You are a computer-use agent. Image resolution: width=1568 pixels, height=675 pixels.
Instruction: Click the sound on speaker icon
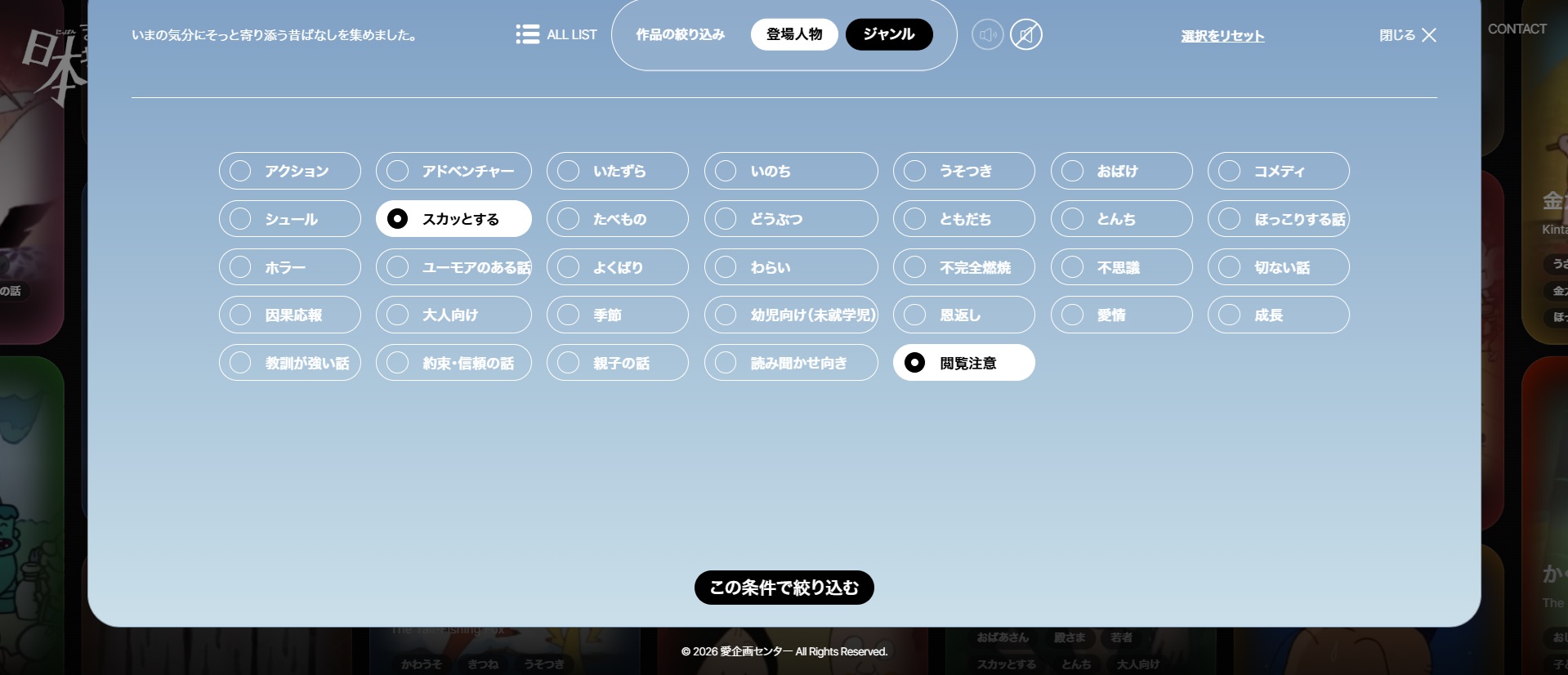pos(987,35)
